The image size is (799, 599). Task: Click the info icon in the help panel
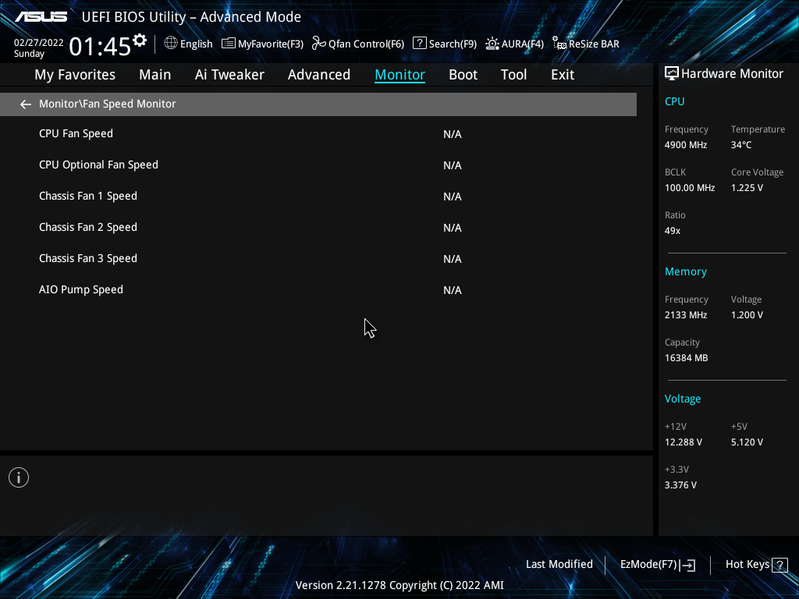19,478
